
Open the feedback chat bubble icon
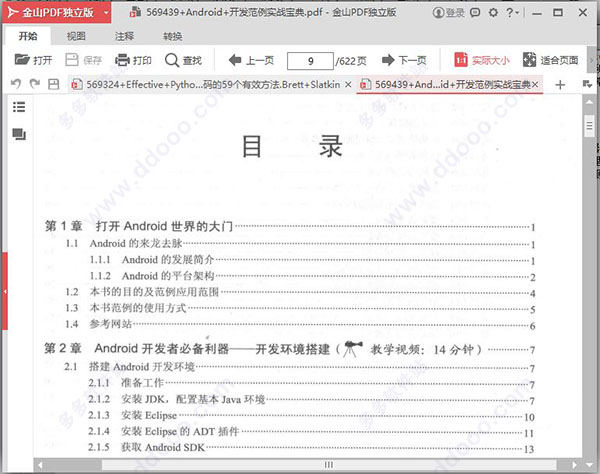tap(475, 13)
